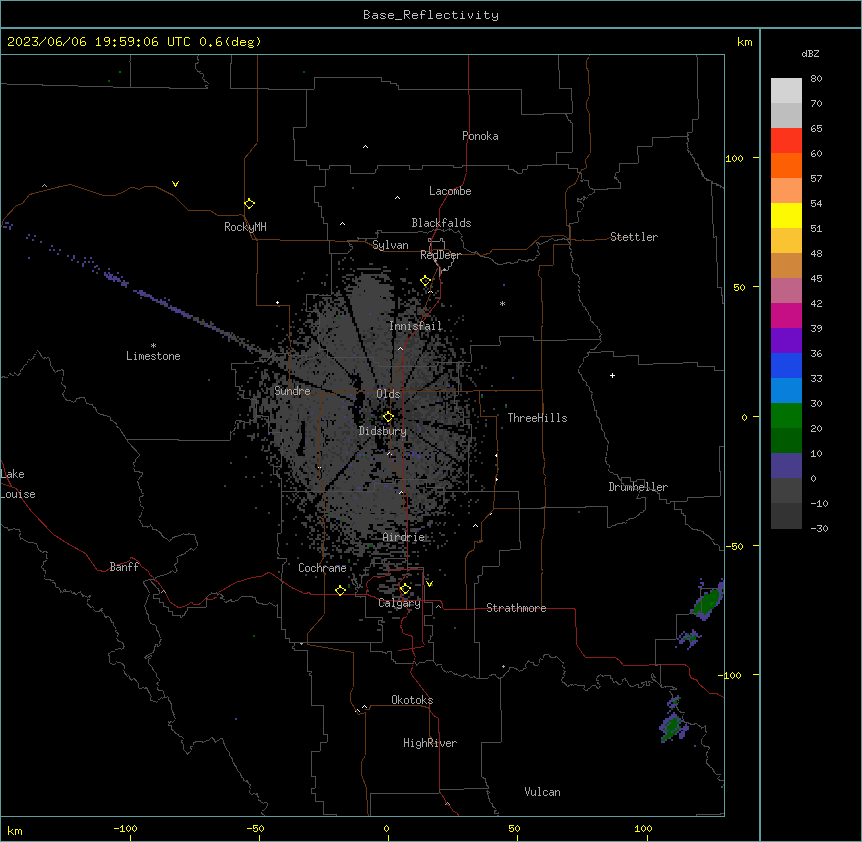Select the white 70-80 dBZ legend swatch
This screenshot has height=842, width=862.
coord(786,91)
